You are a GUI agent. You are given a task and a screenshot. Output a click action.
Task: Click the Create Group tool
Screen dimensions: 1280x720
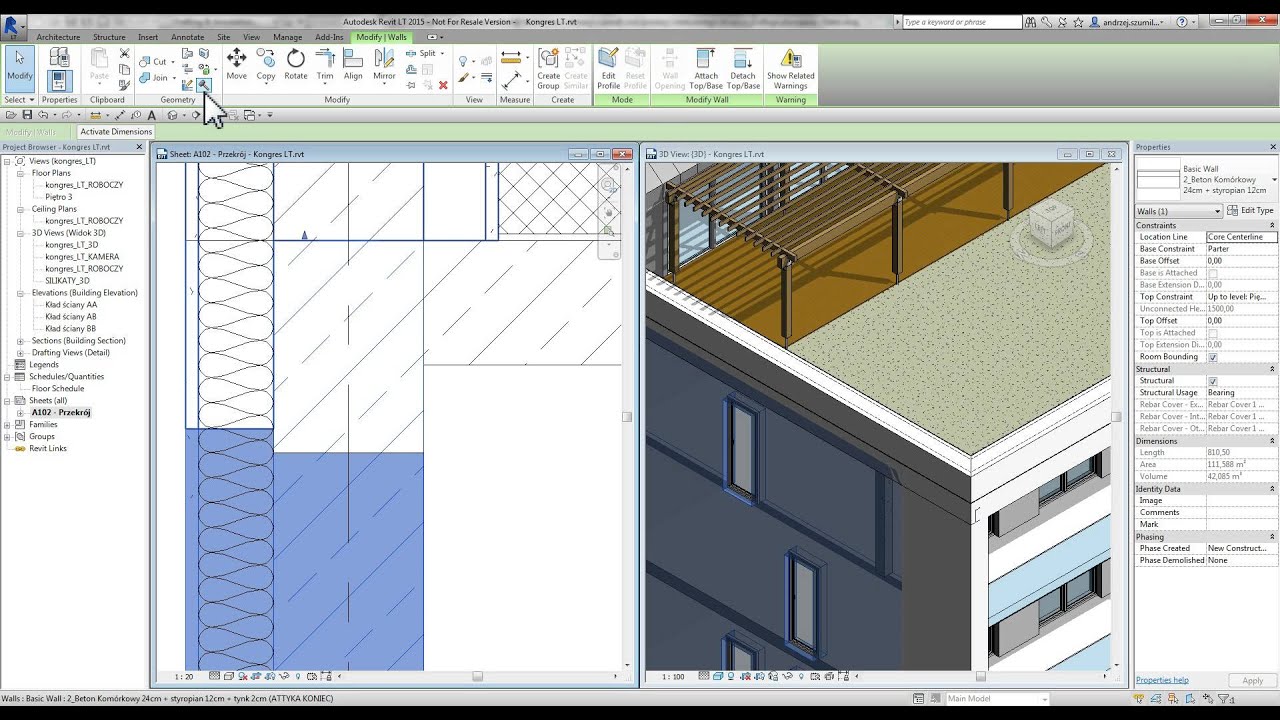[548, 68]
